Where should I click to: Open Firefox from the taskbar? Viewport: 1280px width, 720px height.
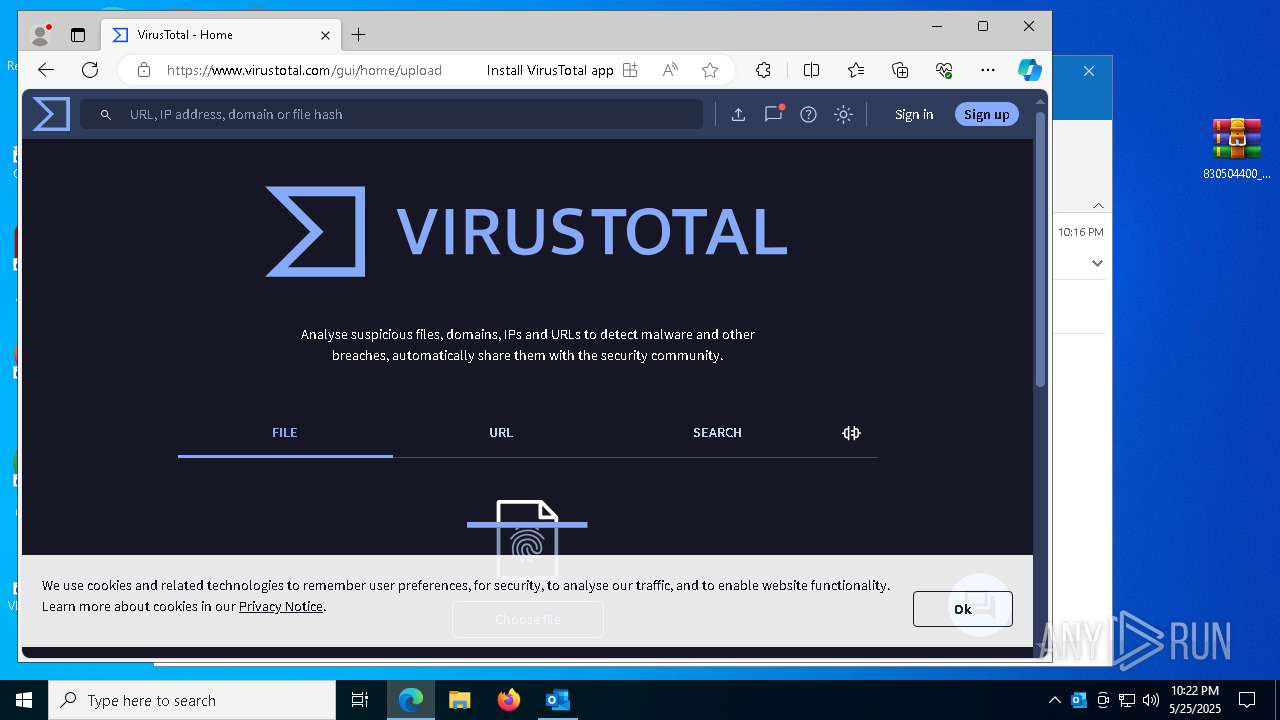(509, 700)
